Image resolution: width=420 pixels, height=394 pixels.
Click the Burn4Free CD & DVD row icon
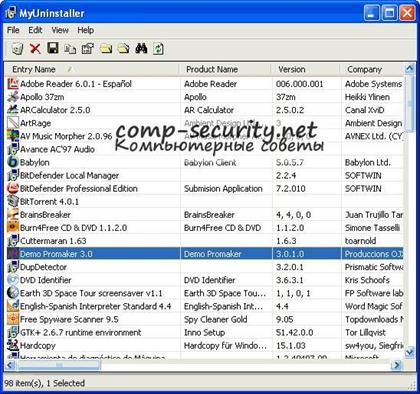pyautogui.click(x=13, y=228)
